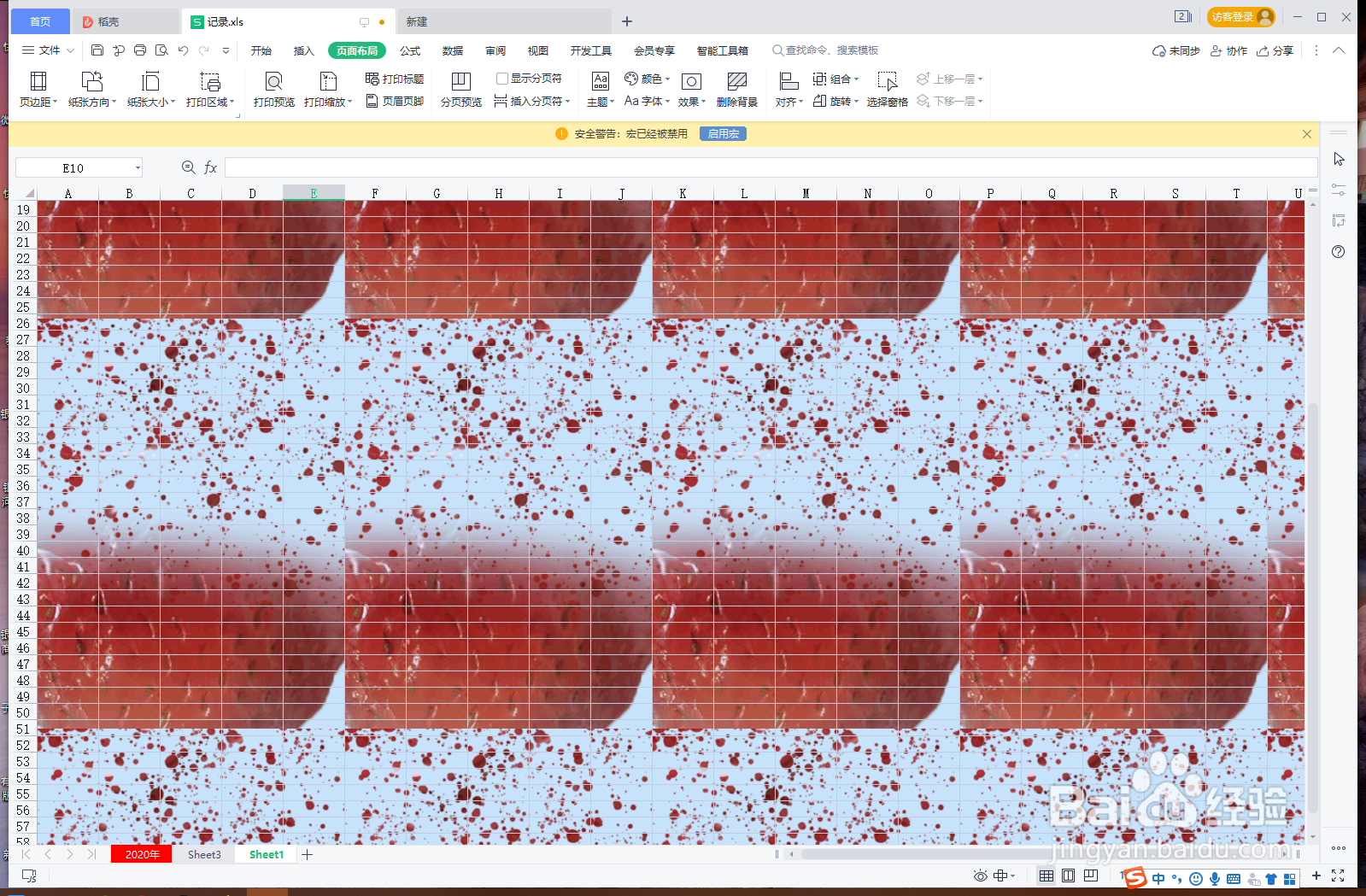Image resolution: width=1366 pixels, height=896 pixels.
Task: Delete the sheet background image
Action: 737,89
